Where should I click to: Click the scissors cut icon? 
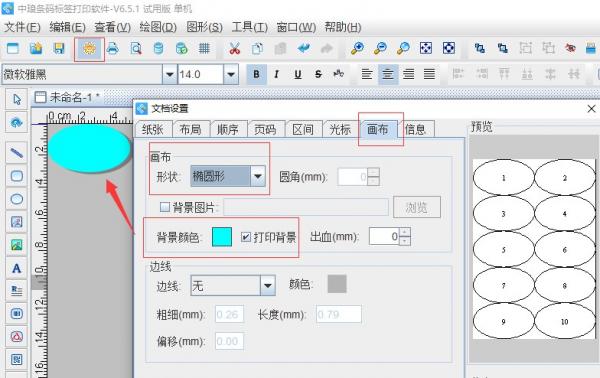[234, 49]
